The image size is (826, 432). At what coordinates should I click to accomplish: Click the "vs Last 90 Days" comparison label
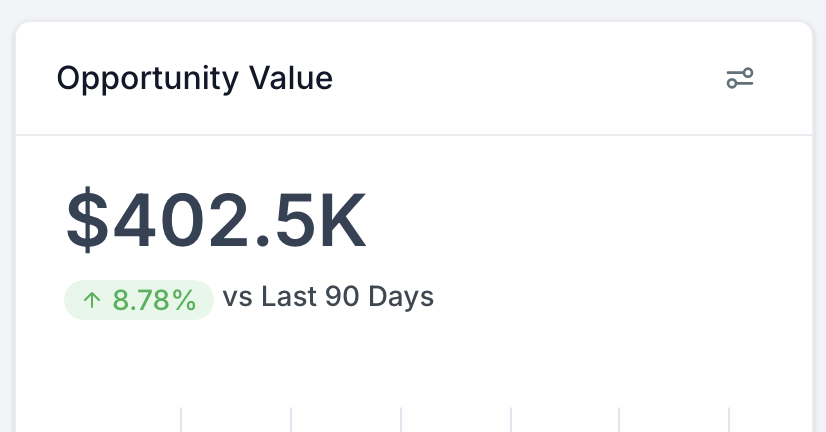pyautogui.click(x=328, y=297)
